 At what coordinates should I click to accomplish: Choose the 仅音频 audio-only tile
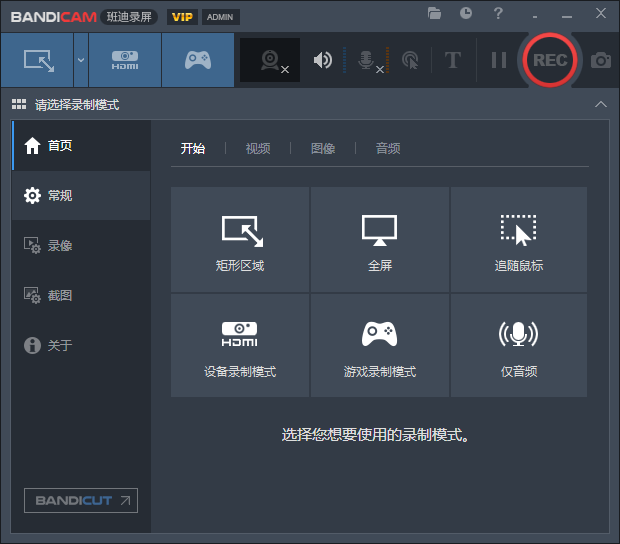click(519, 346)
